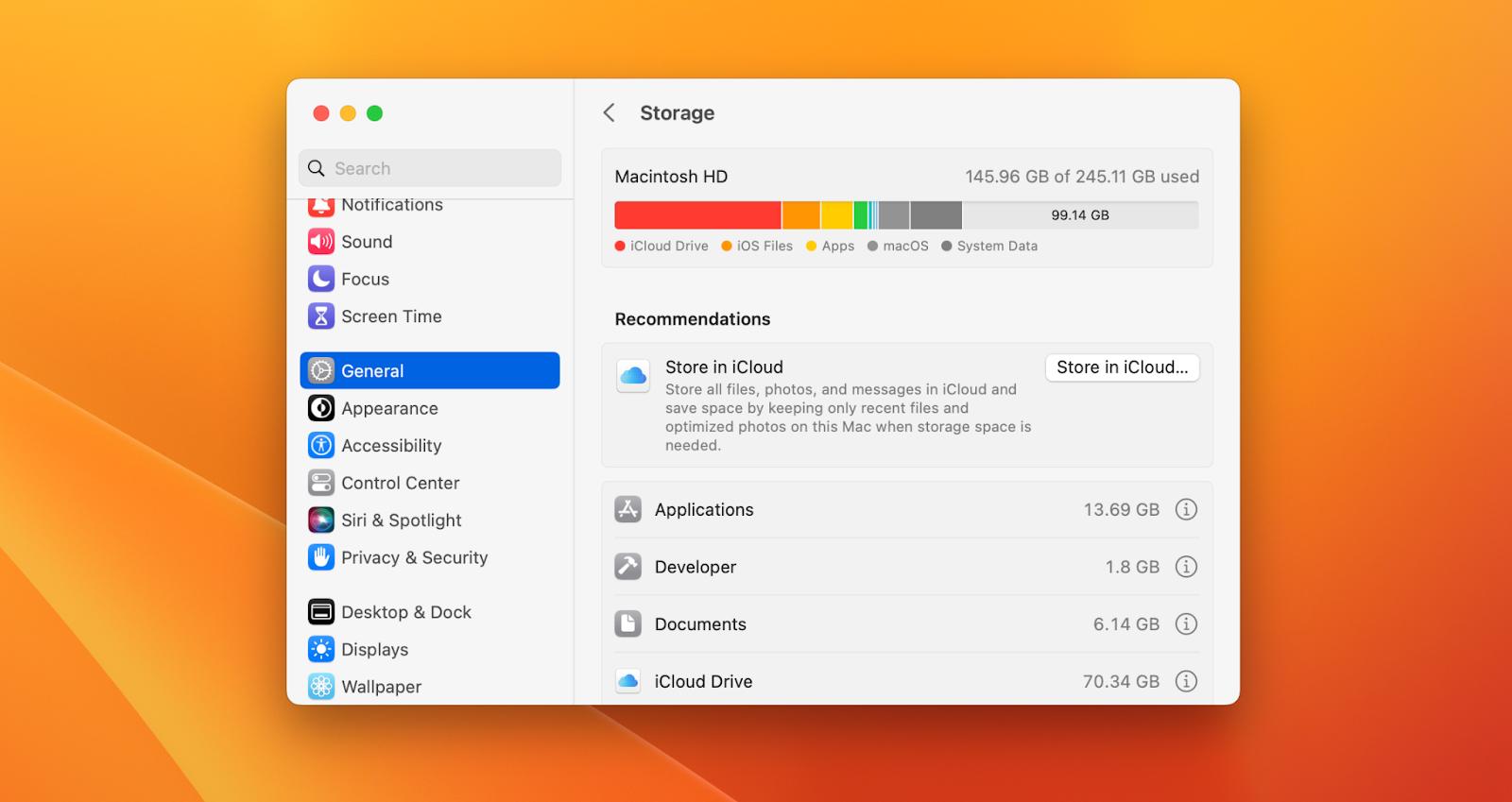Select Desktop & Dock
1512x802 pixels.
coord(430,612)
